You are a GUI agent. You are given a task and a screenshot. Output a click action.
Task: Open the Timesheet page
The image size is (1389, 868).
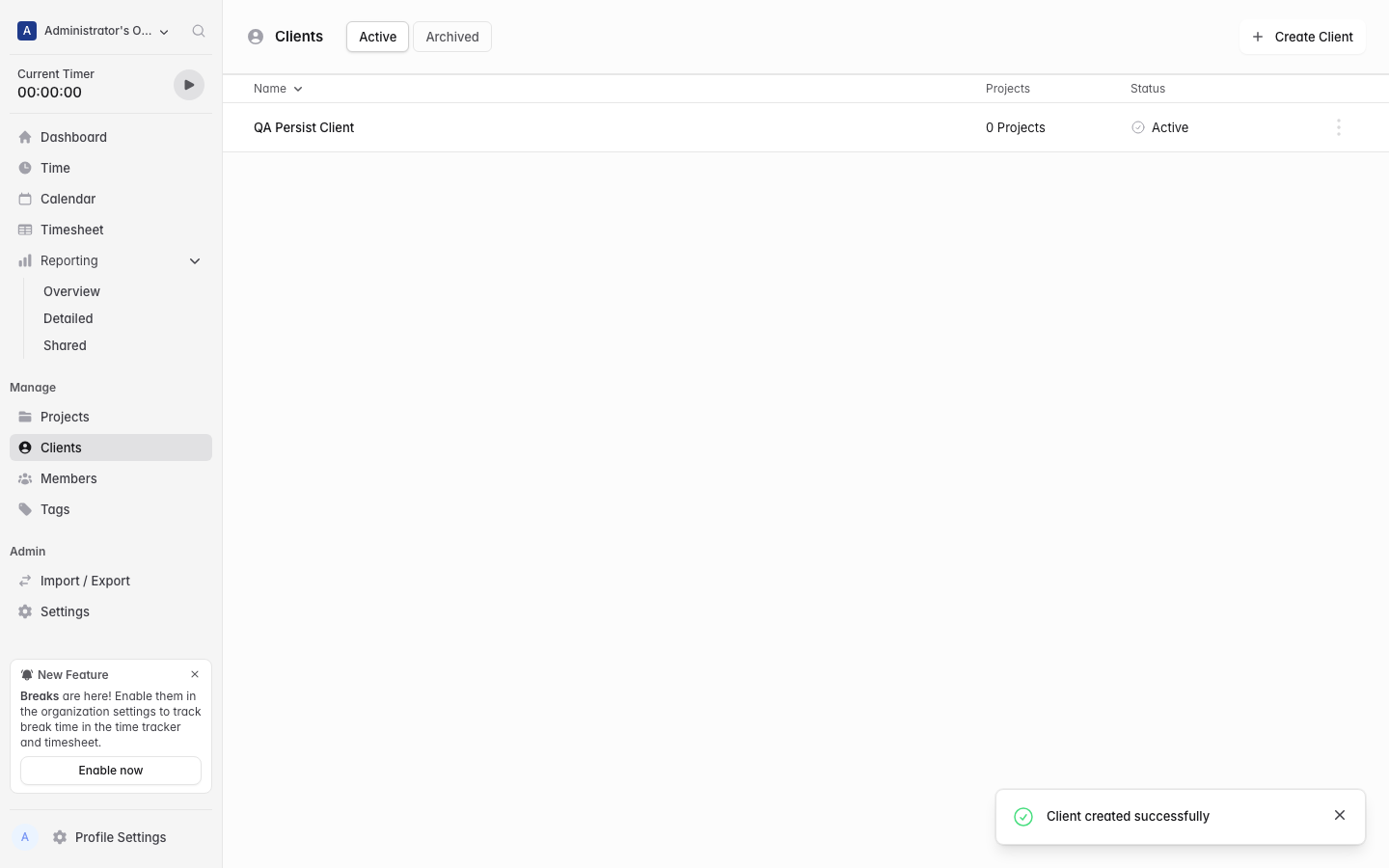click(111, 230)
